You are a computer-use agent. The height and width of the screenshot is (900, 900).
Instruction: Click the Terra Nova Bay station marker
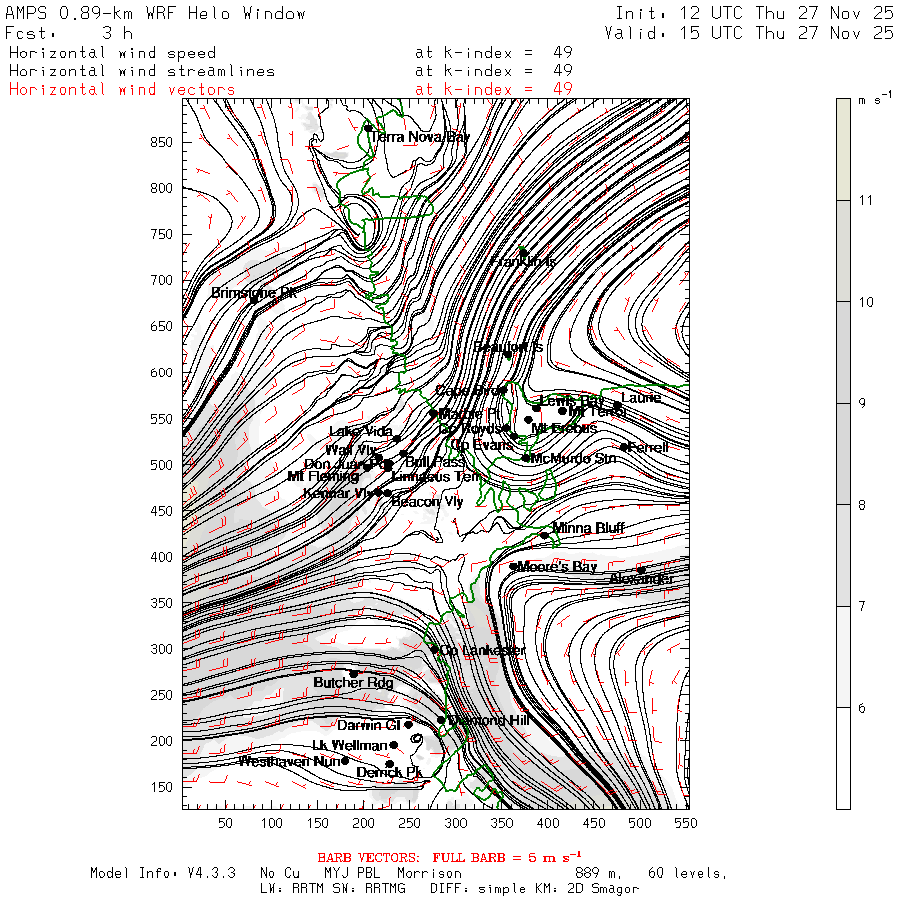[x=368, y=128]
